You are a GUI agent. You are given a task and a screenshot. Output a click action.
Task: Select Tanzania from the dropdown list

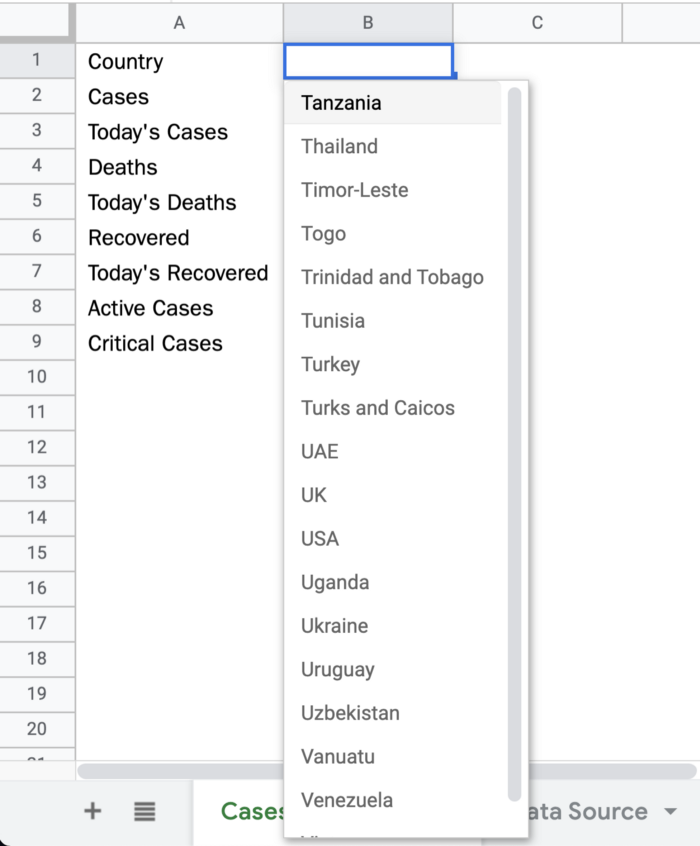click(341, 103)
